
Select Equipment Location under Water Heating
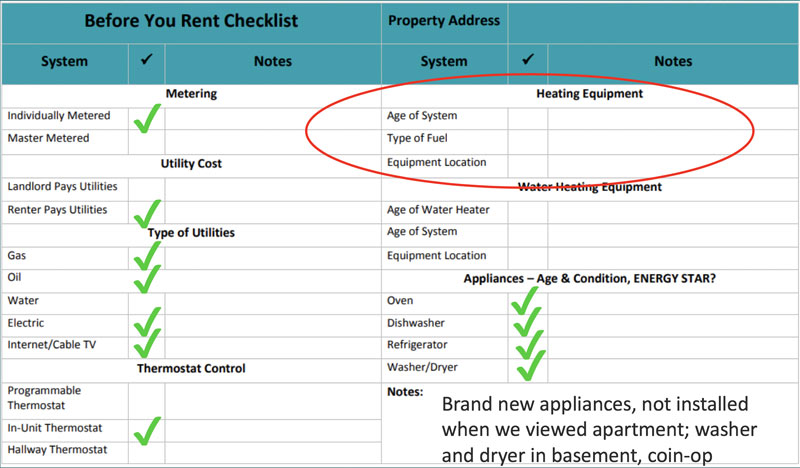436,256
